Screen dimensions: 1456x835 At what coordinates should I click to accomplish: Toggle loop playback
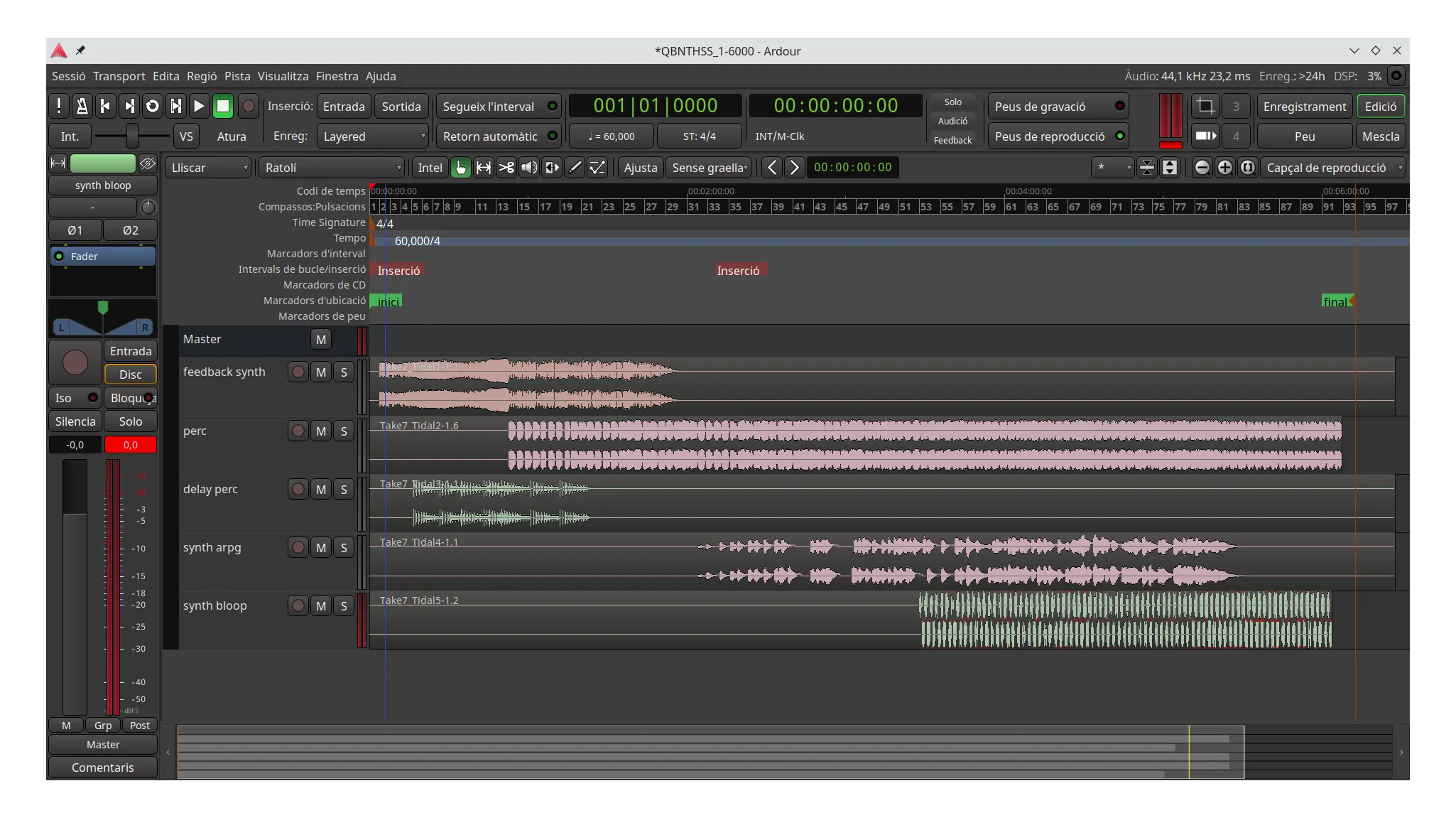click(152, 107)
